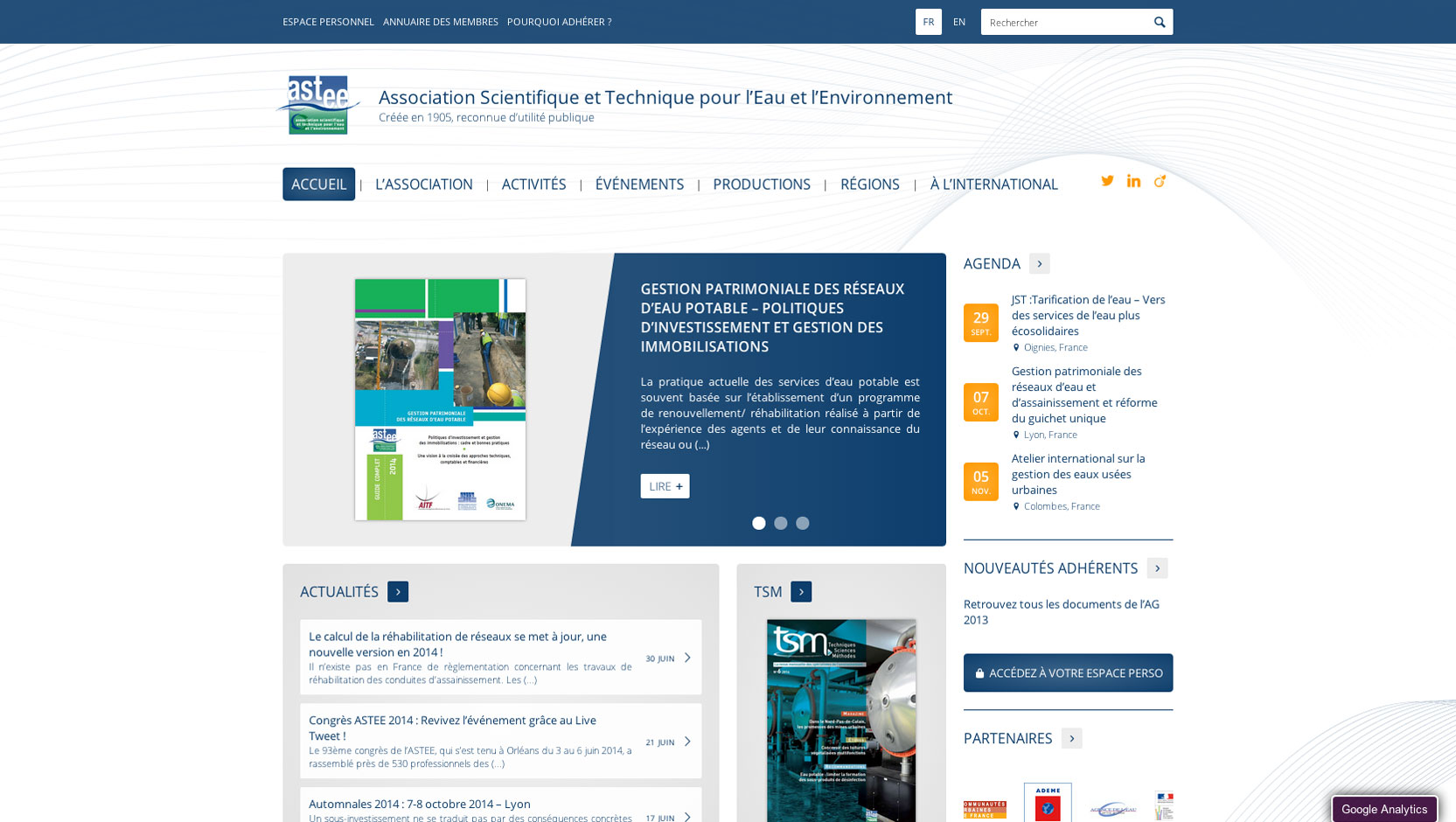
Task: Click the lock icon on Espace Perso button
Action: pos(979,673)
